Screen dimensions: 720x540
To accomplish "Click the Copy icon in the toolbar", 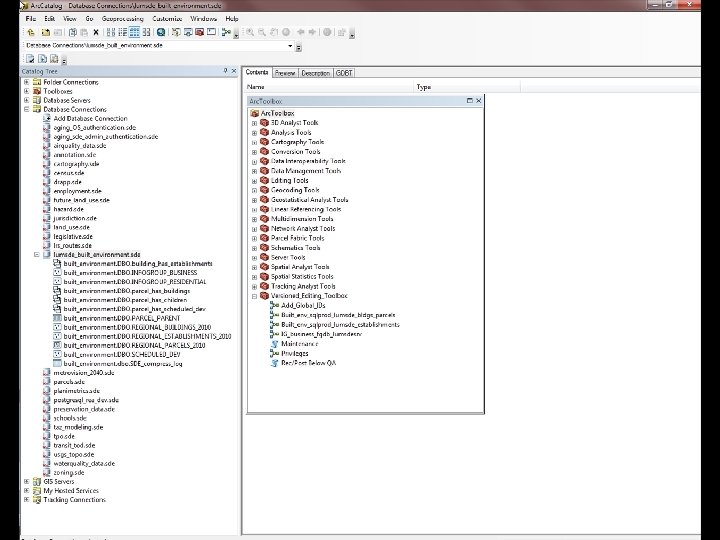I will click(73, 32).
